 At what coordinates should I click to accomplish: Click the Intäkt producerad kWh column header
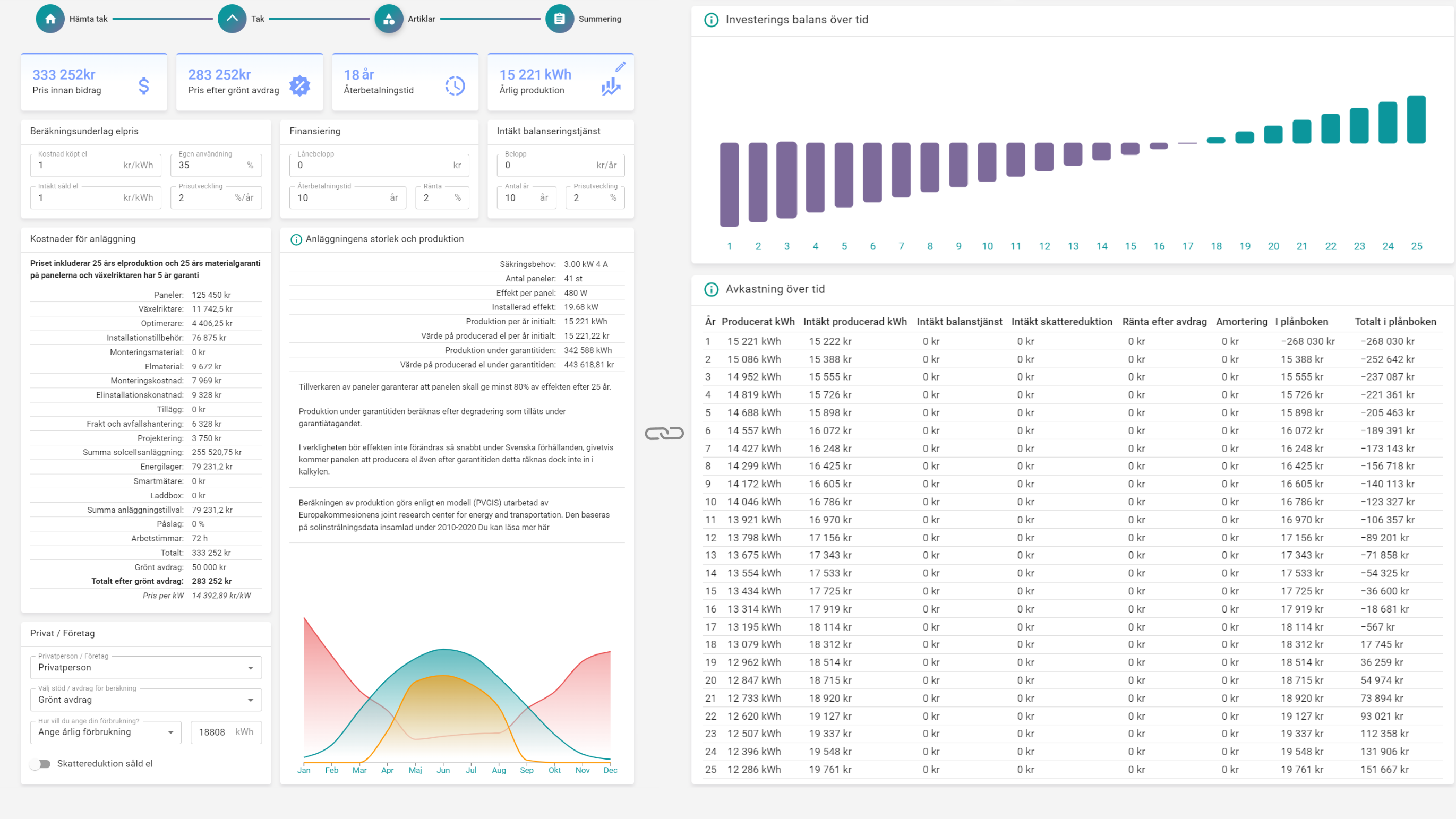(x=854, y=321)
